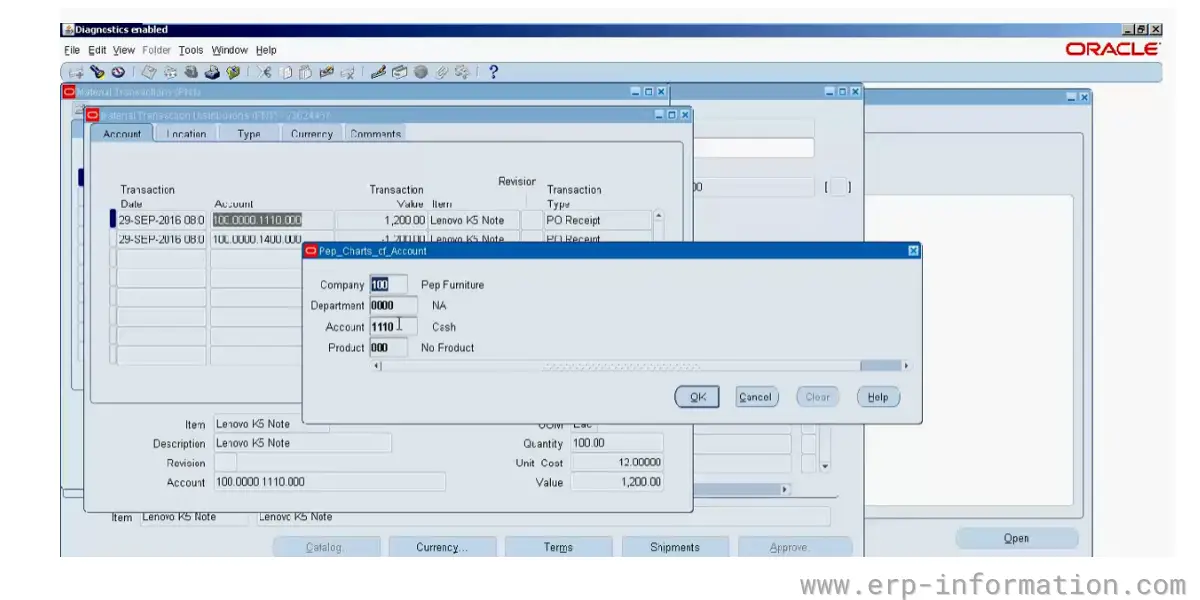Click the Cut scissors toolbar icon

pos(265,72)
